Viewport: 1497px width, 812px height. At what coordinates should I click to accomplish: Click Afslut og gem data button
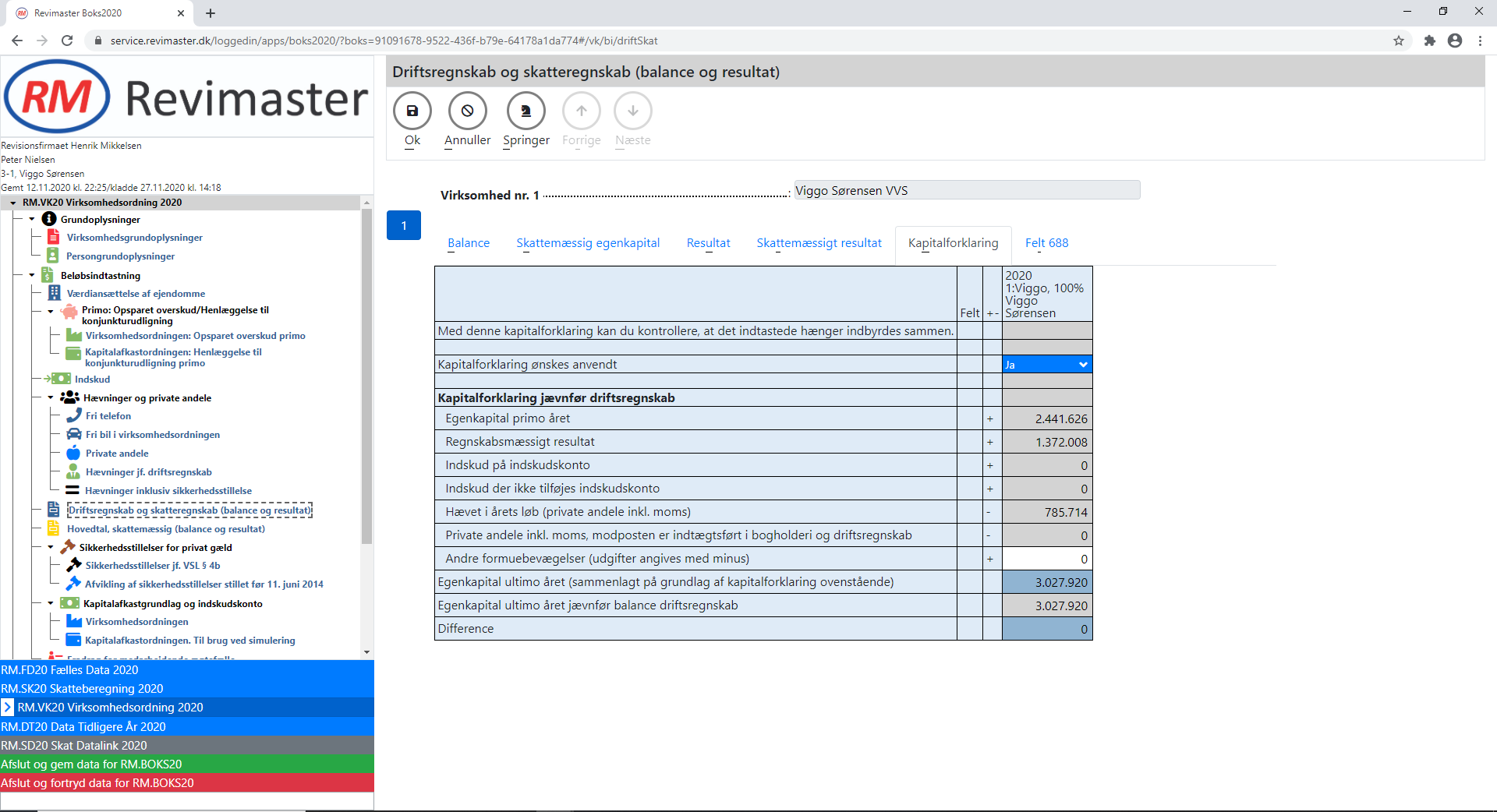[x=187, y=764]
